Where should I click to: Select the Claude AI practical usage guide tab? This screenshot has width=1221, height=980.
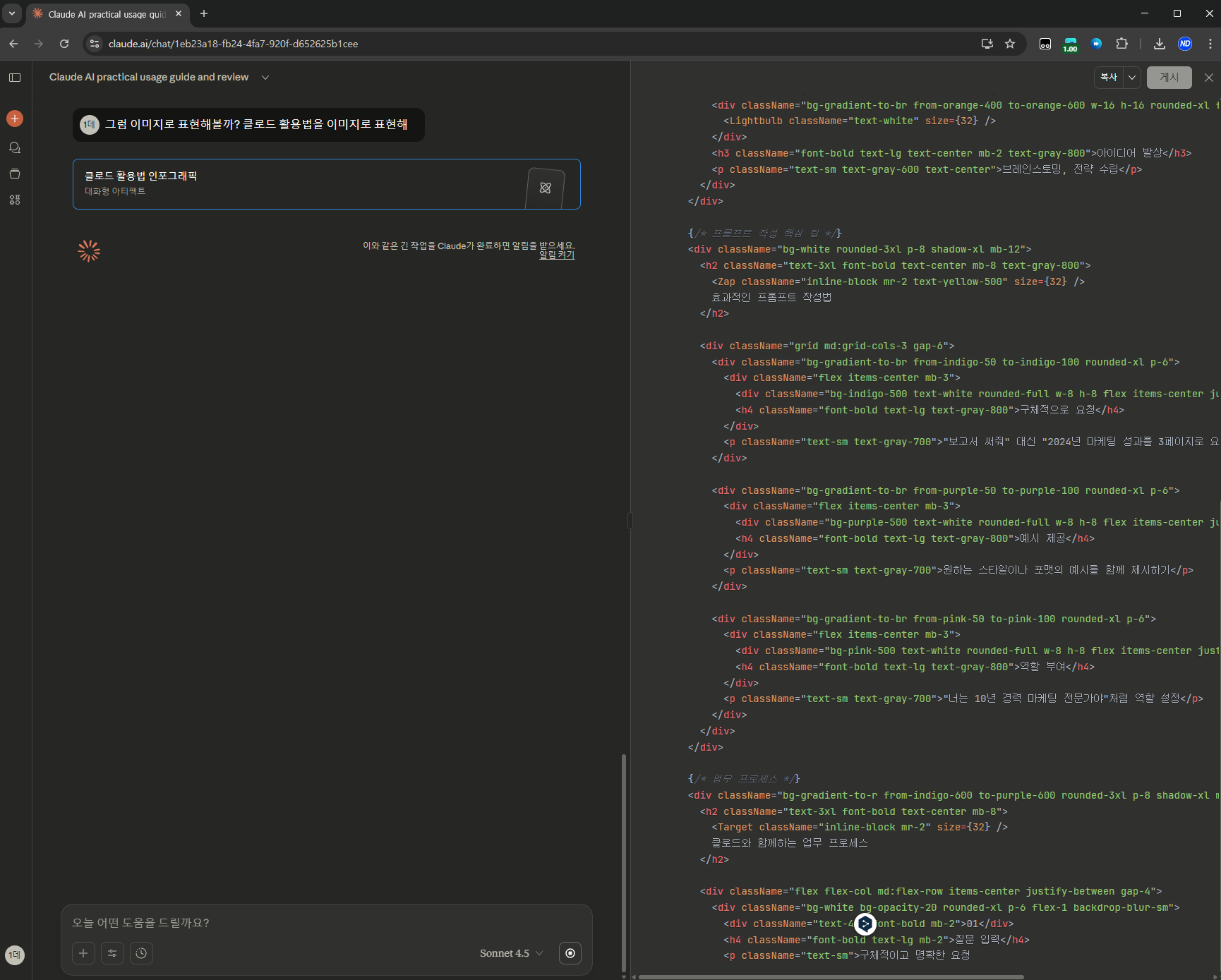coord(107,14)
